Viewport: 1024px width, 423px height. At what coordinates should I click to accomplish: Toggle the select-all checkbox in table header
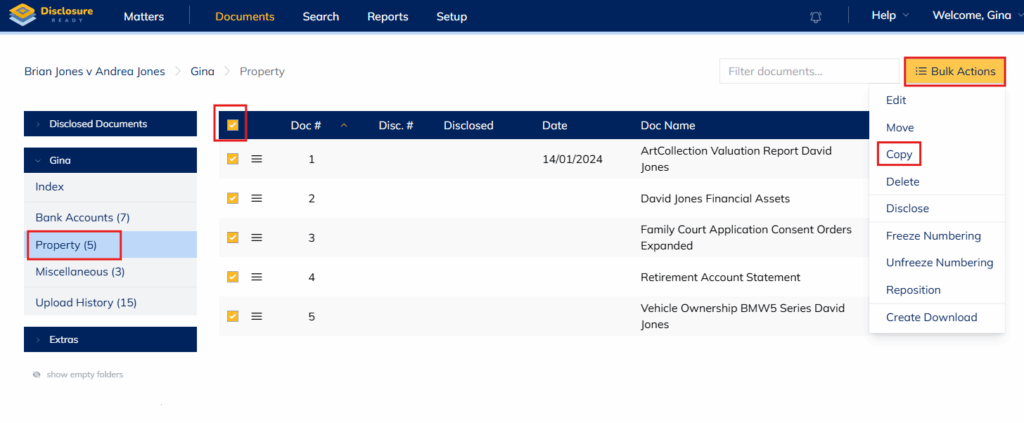tap(233, 126)
